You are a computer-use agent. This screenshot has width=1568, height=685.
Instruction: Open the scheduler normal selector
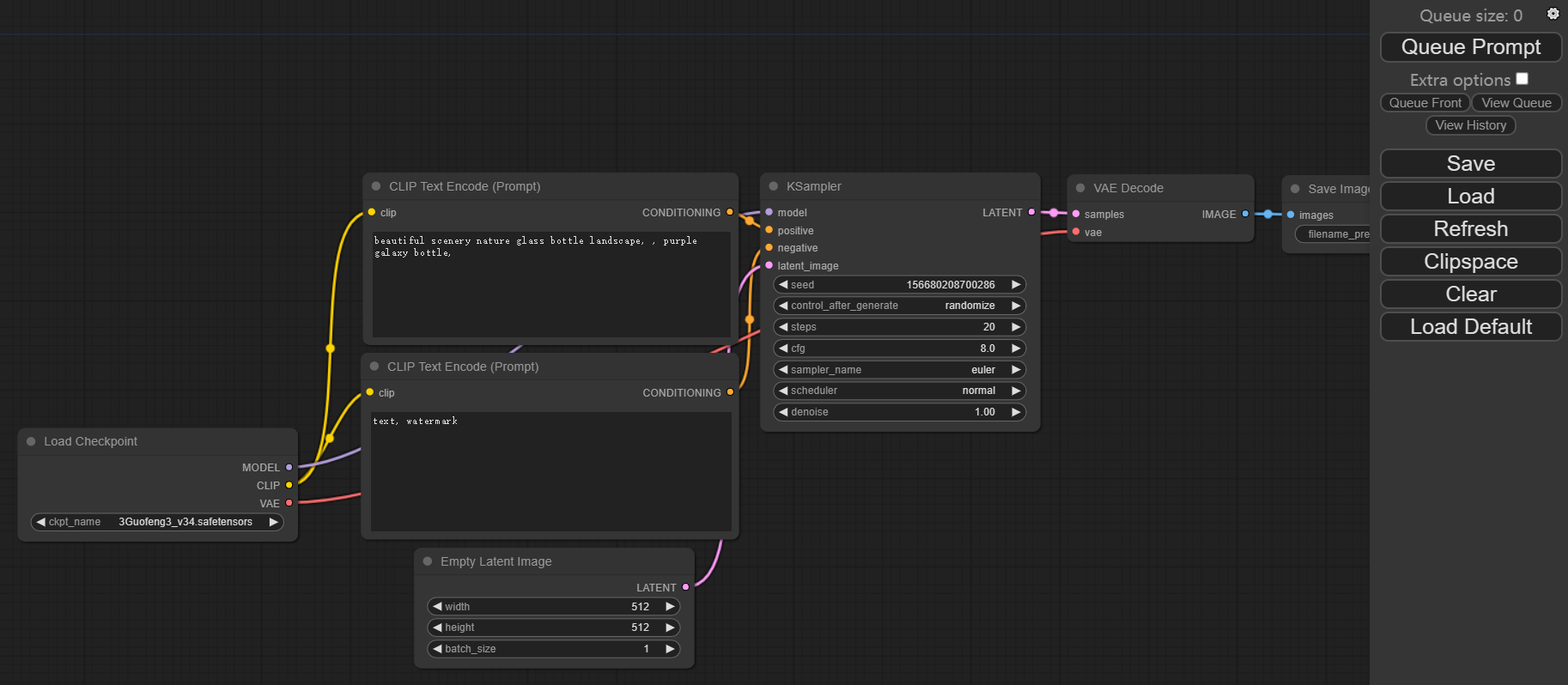pyautogui.click(x=899, y=391)
